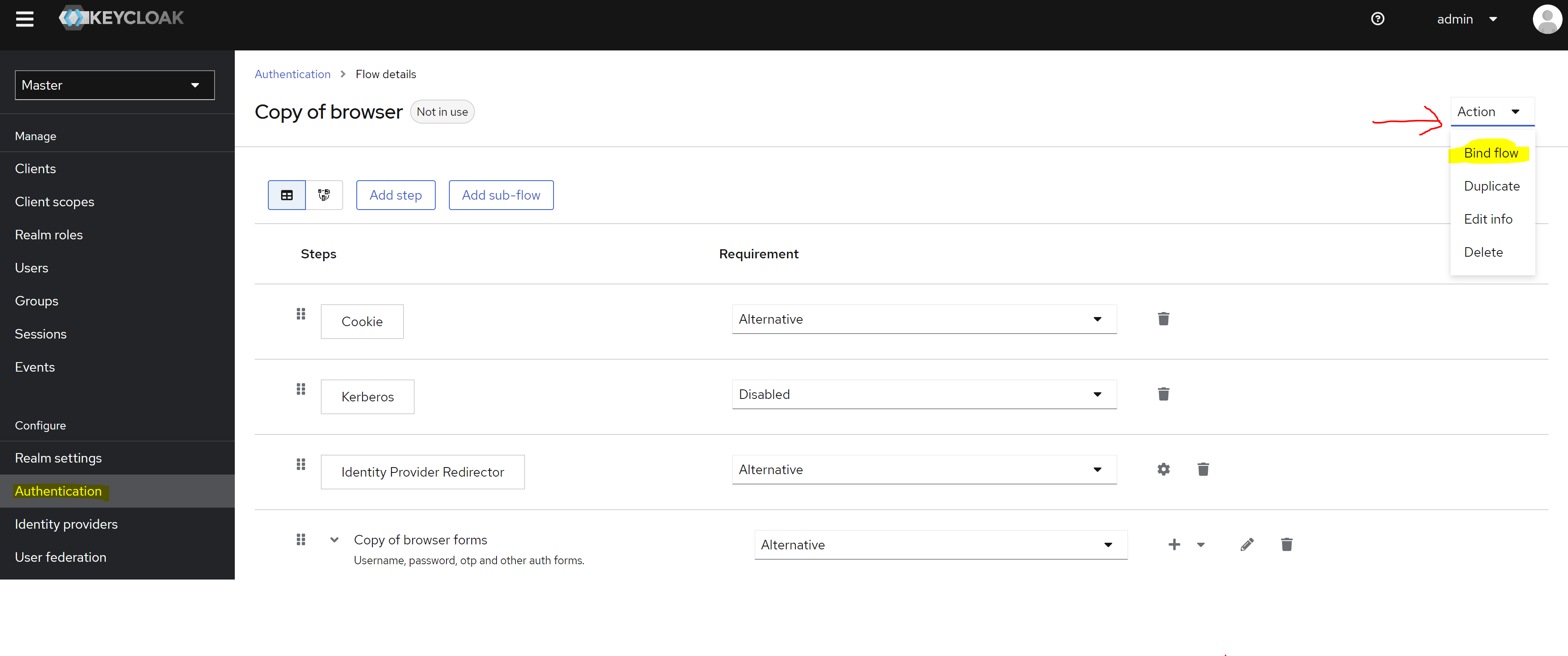The image size is (1568, 656).
Task: Collapse the Copy of browser forms subflow
Action: [334, 539]
